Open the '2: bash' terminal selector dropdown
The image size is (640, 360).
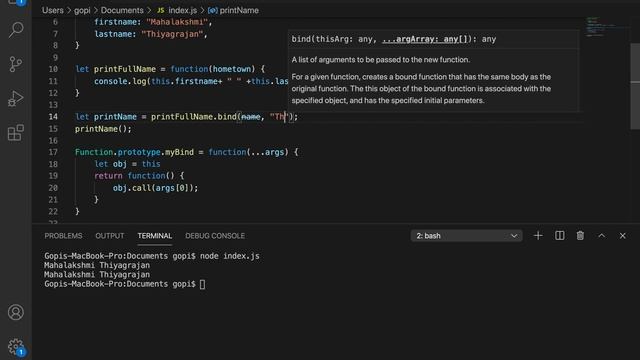pos(467,236)
